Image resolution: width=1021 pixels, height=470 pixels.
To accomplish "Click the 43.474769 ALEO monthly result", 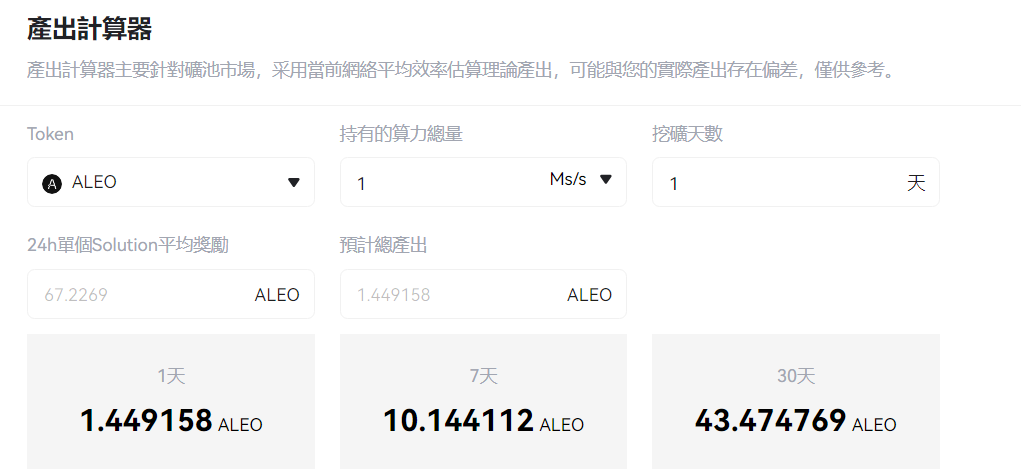I will pos(796,421).
